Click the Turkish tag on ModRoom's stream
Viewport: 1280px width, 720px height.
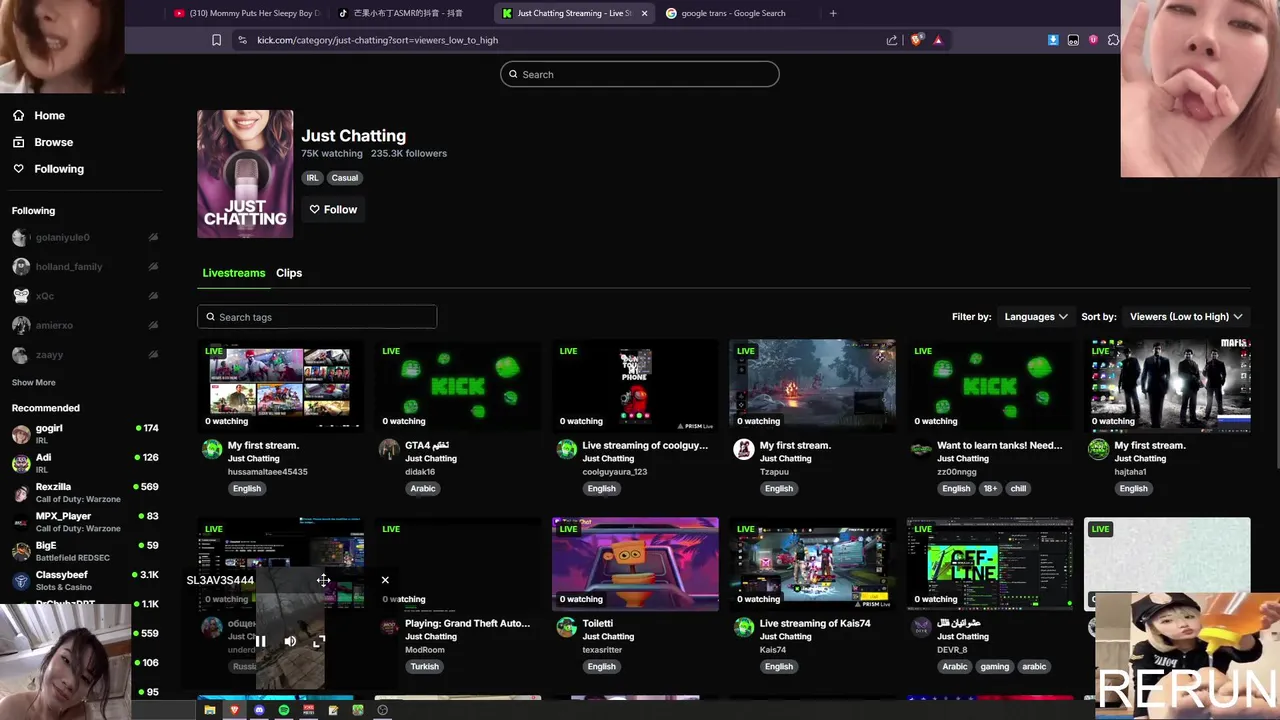tap(424, 667)
